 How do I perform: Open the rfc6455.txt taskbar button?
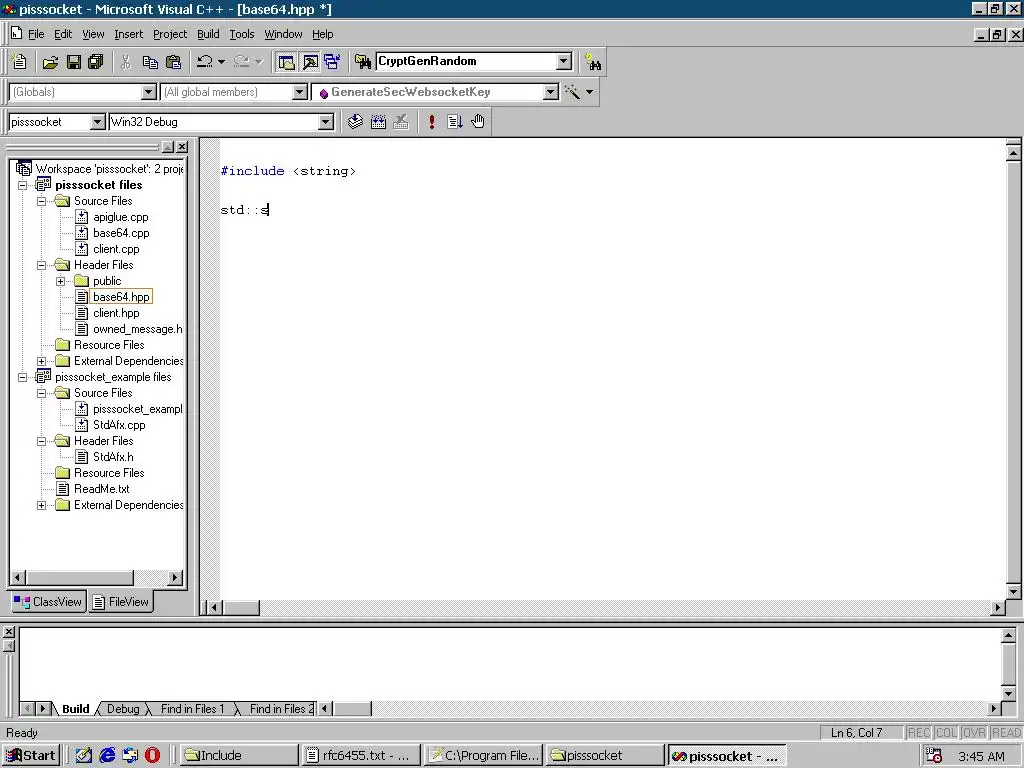[360, 756]
